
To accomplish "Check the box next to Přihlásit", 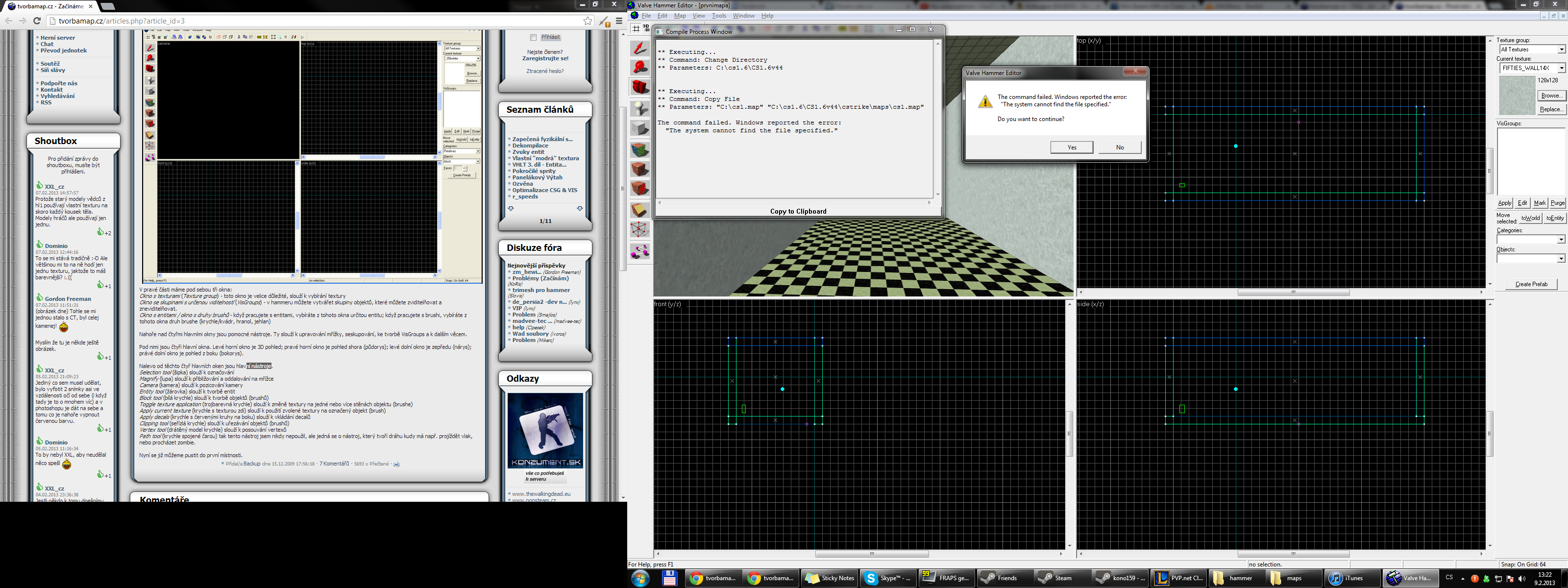I will click(x=533, y=37).
